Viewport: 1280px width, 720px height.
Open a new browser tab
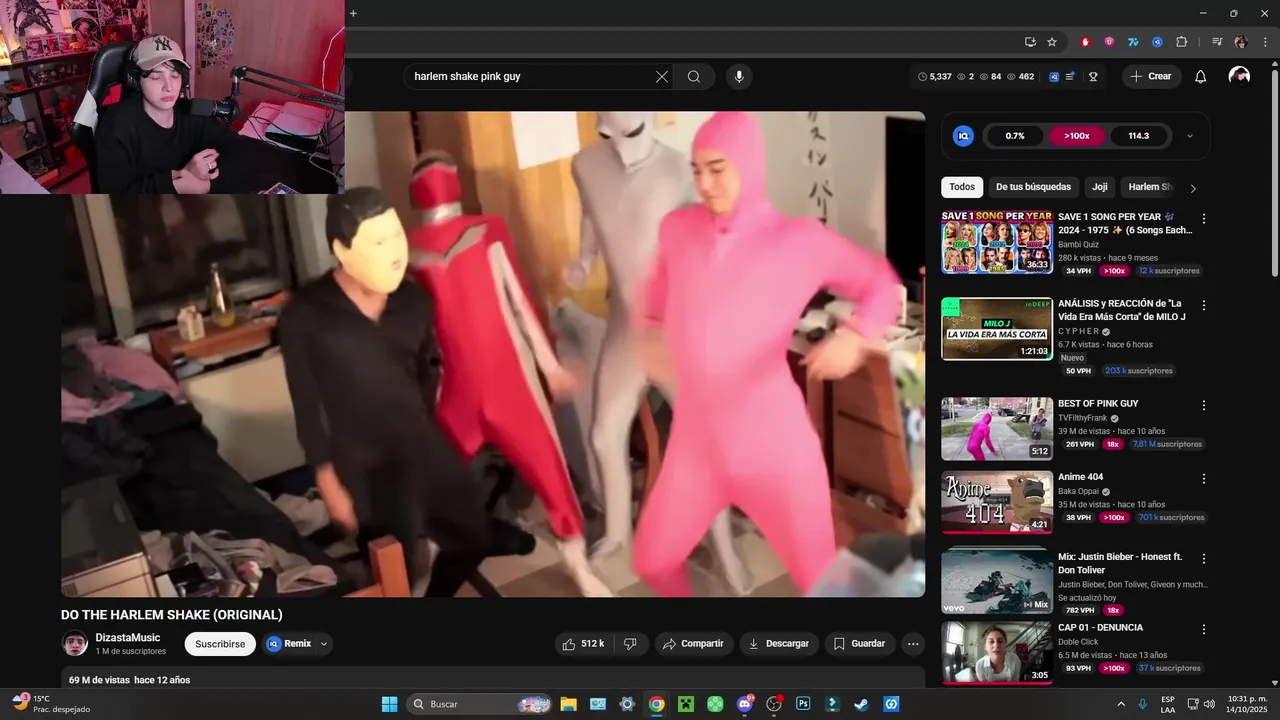(x=353, y=13)
